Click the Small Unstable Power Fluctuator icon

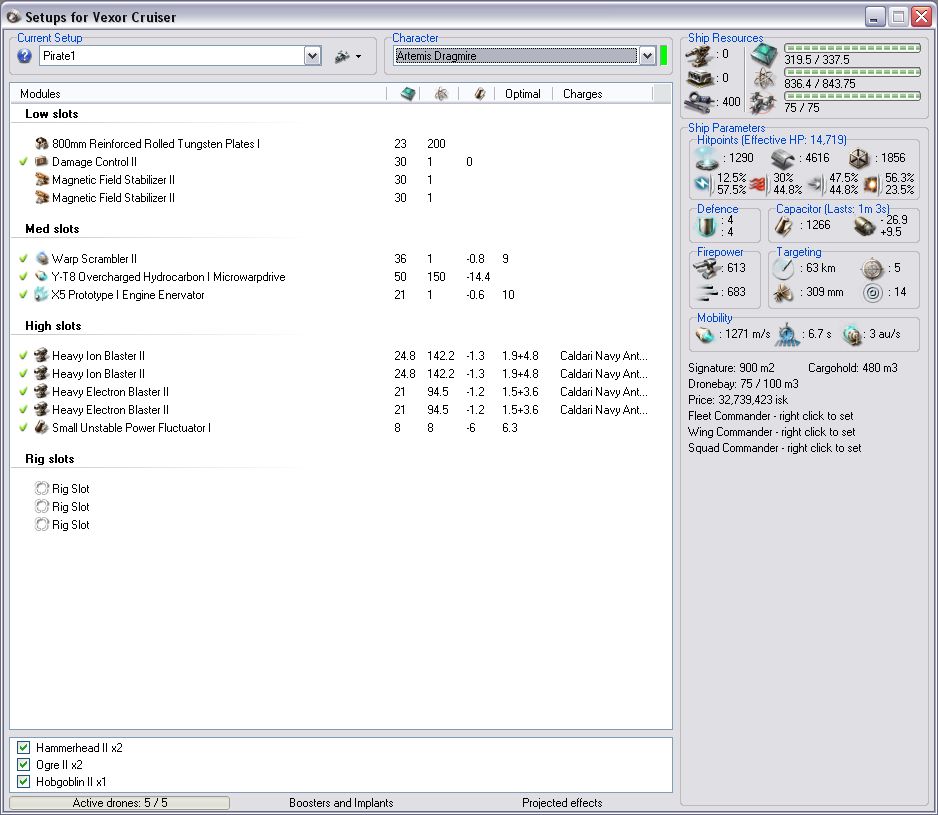(42, 428)
